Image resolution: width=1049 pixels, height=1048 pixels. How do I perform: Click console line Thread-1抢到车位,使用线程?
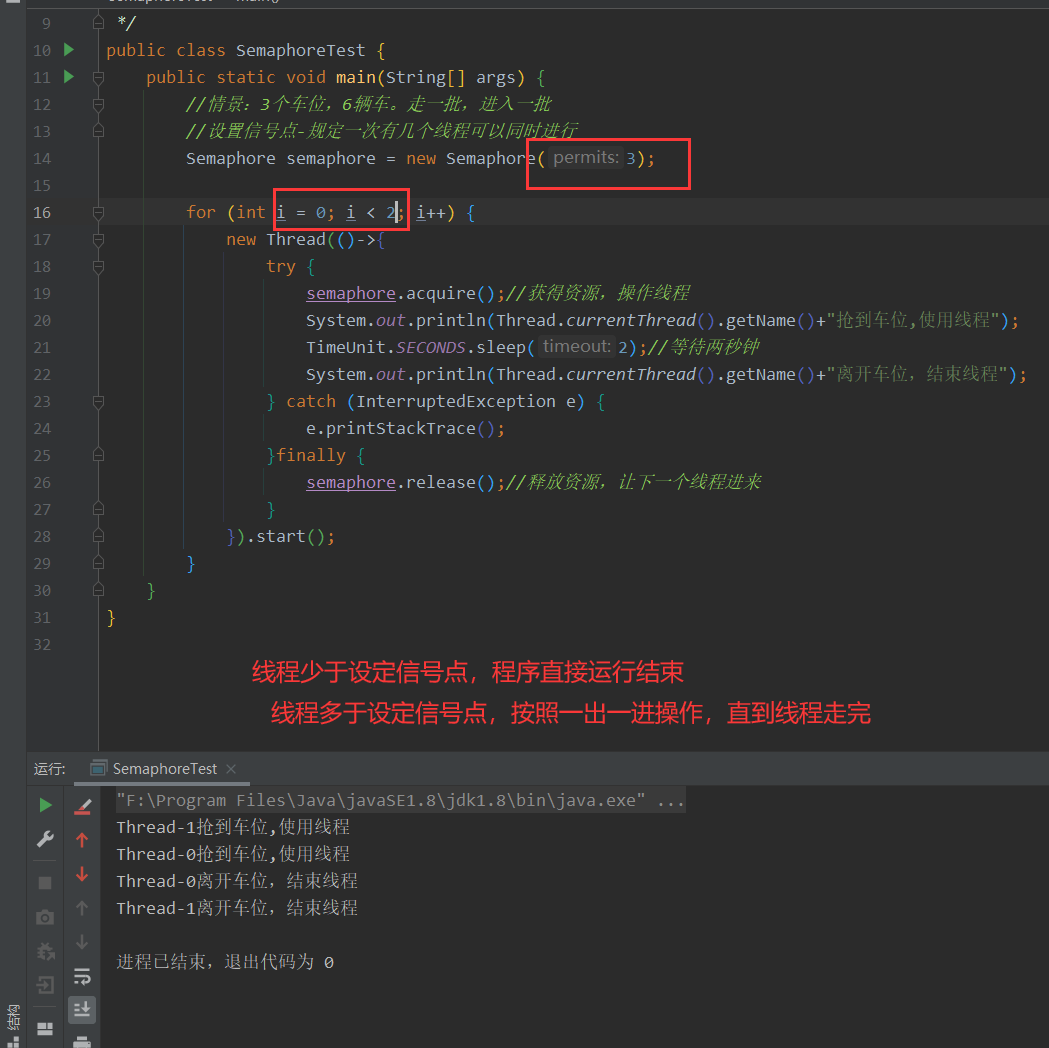point(233,827)
